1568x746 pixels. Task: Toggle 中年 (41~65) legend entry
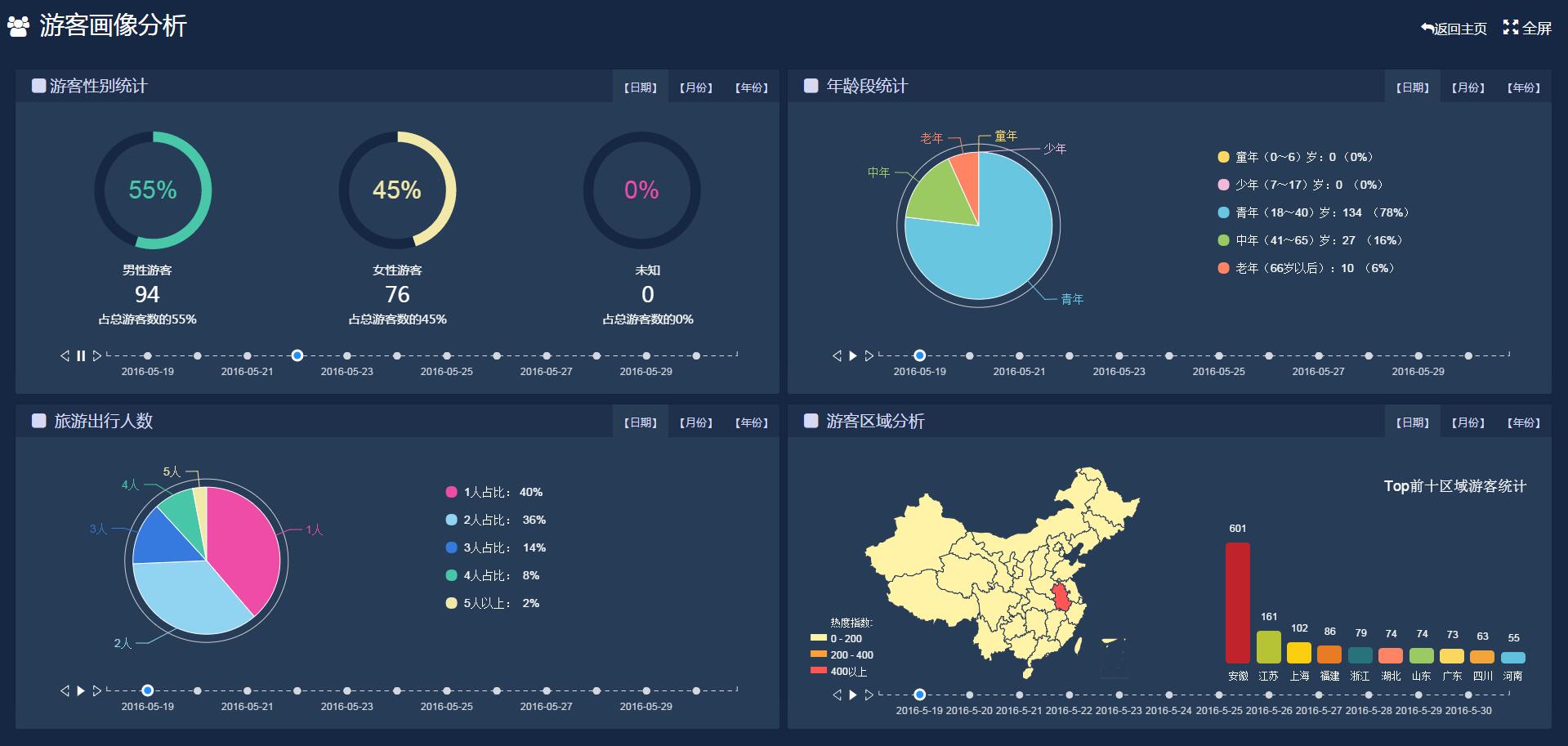pyautogui.click(x=1223, y=240)
